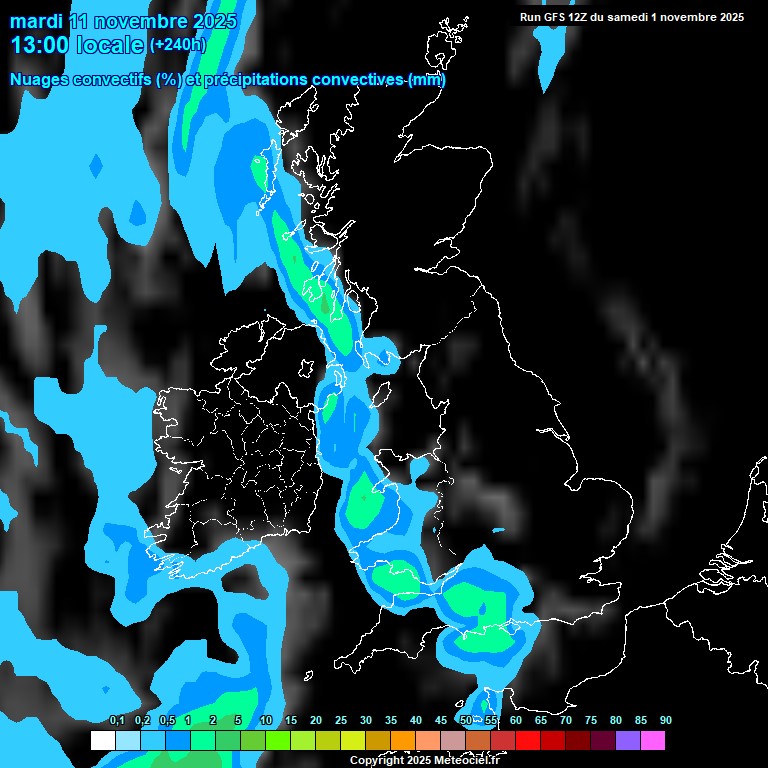The image size is (768, 768).
Task: Click the date title mardi 11 novembre 2025
Action: pos(123,21)
